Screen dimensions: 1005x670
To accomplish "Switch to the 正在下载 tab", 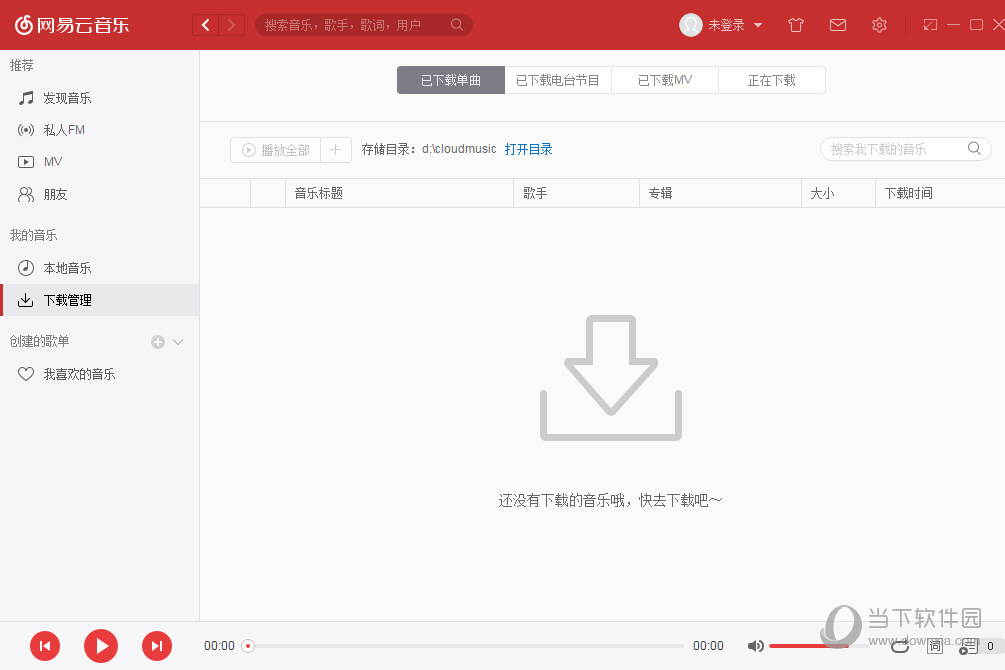I will (771, 79).
